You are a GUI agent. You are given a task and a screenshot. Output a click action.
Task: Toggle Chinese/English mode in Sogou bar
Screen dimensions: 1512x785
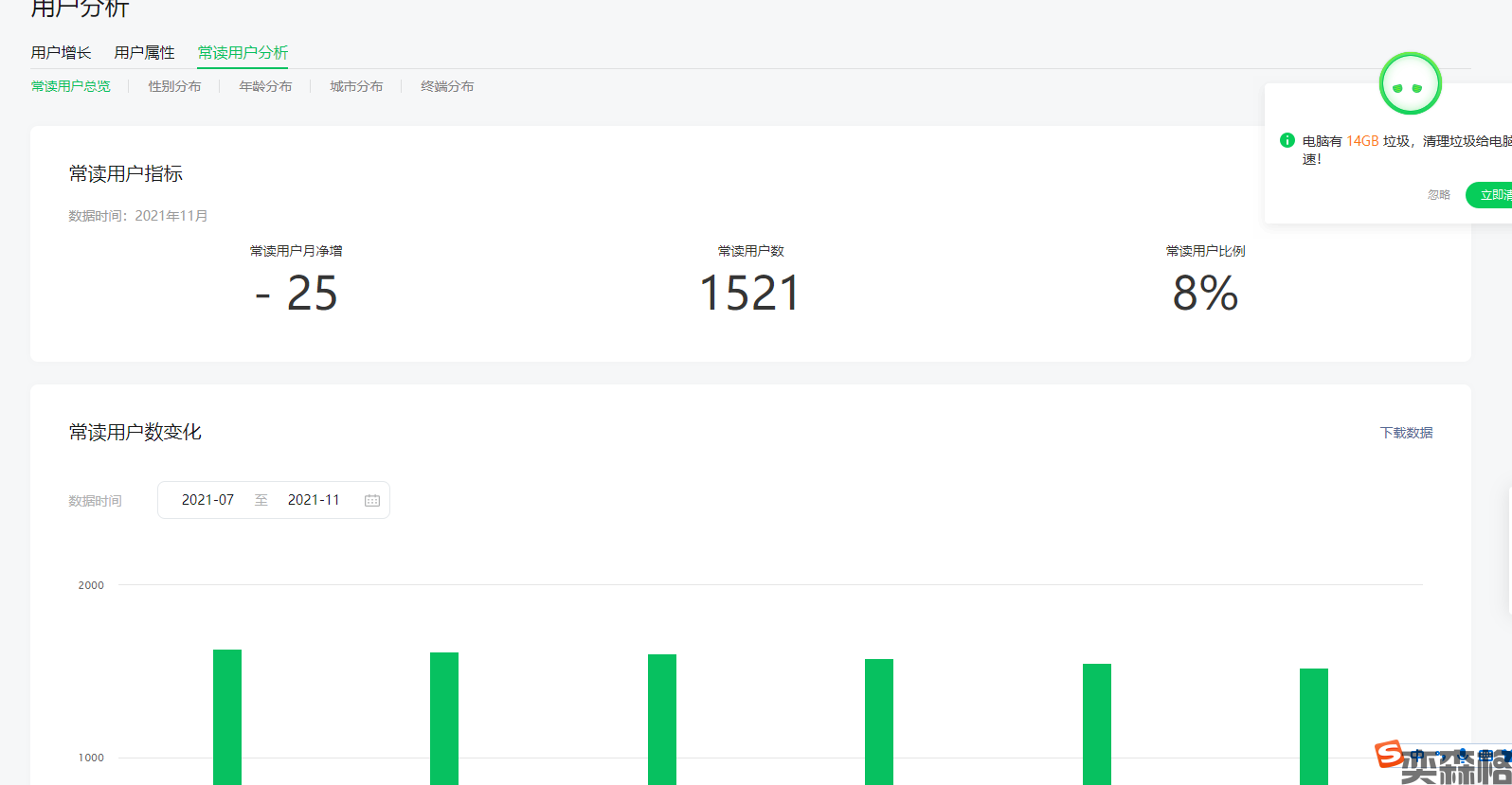click(1417, 755)
